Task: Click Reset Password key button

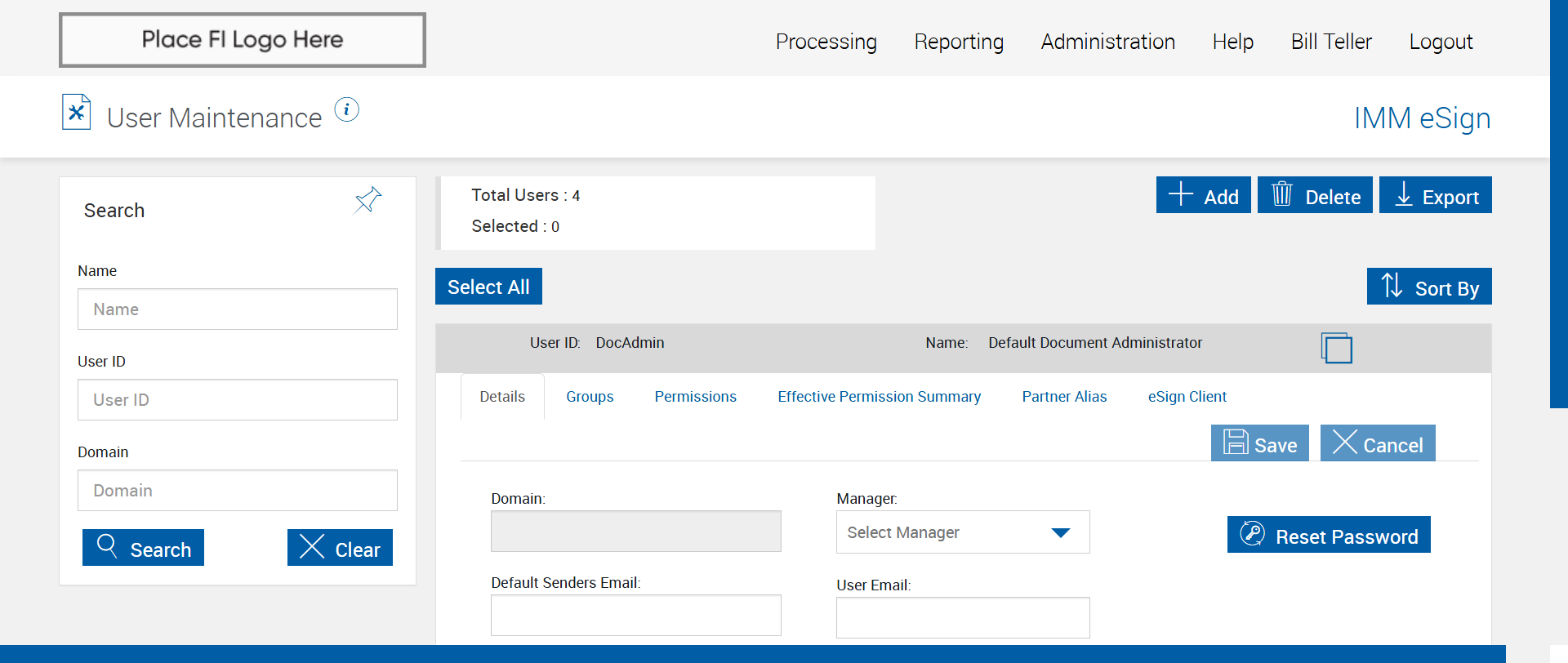Action: [x=1328, y=535]
